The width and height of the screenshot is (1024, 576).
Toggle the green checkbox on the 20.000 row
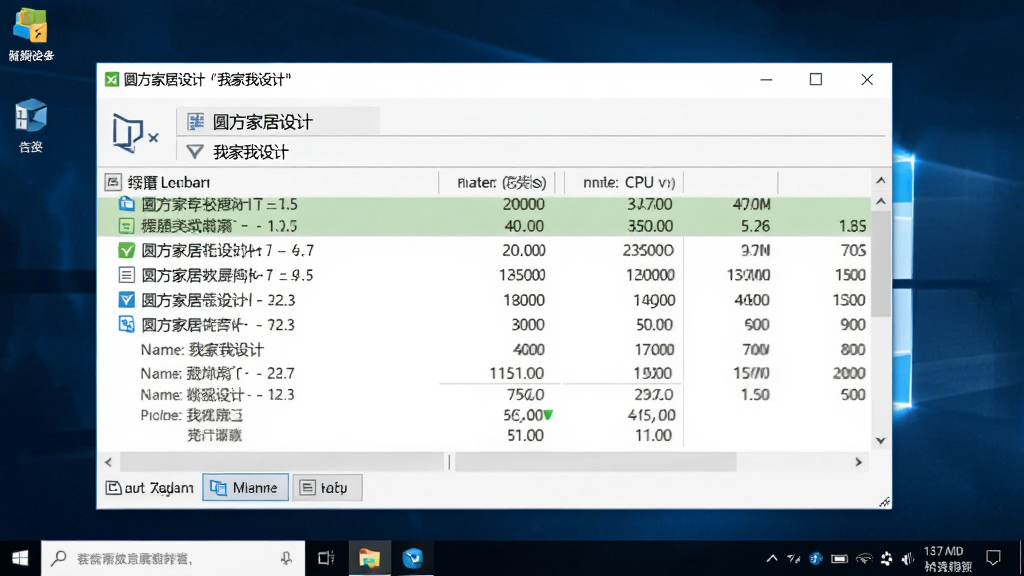[x=126, y=250]
